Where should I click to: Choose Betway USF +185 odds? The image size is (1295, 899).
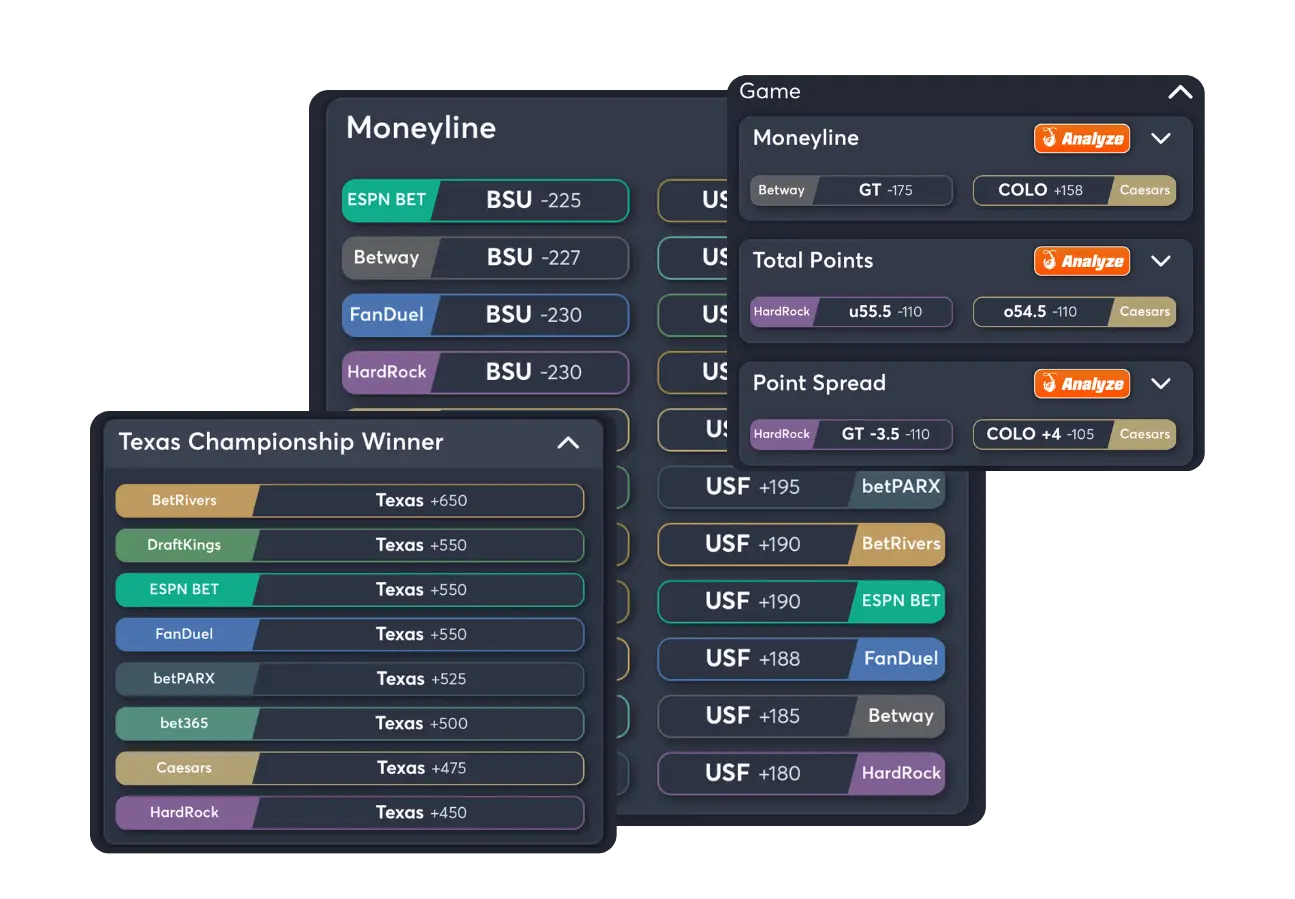pos(801,716)
